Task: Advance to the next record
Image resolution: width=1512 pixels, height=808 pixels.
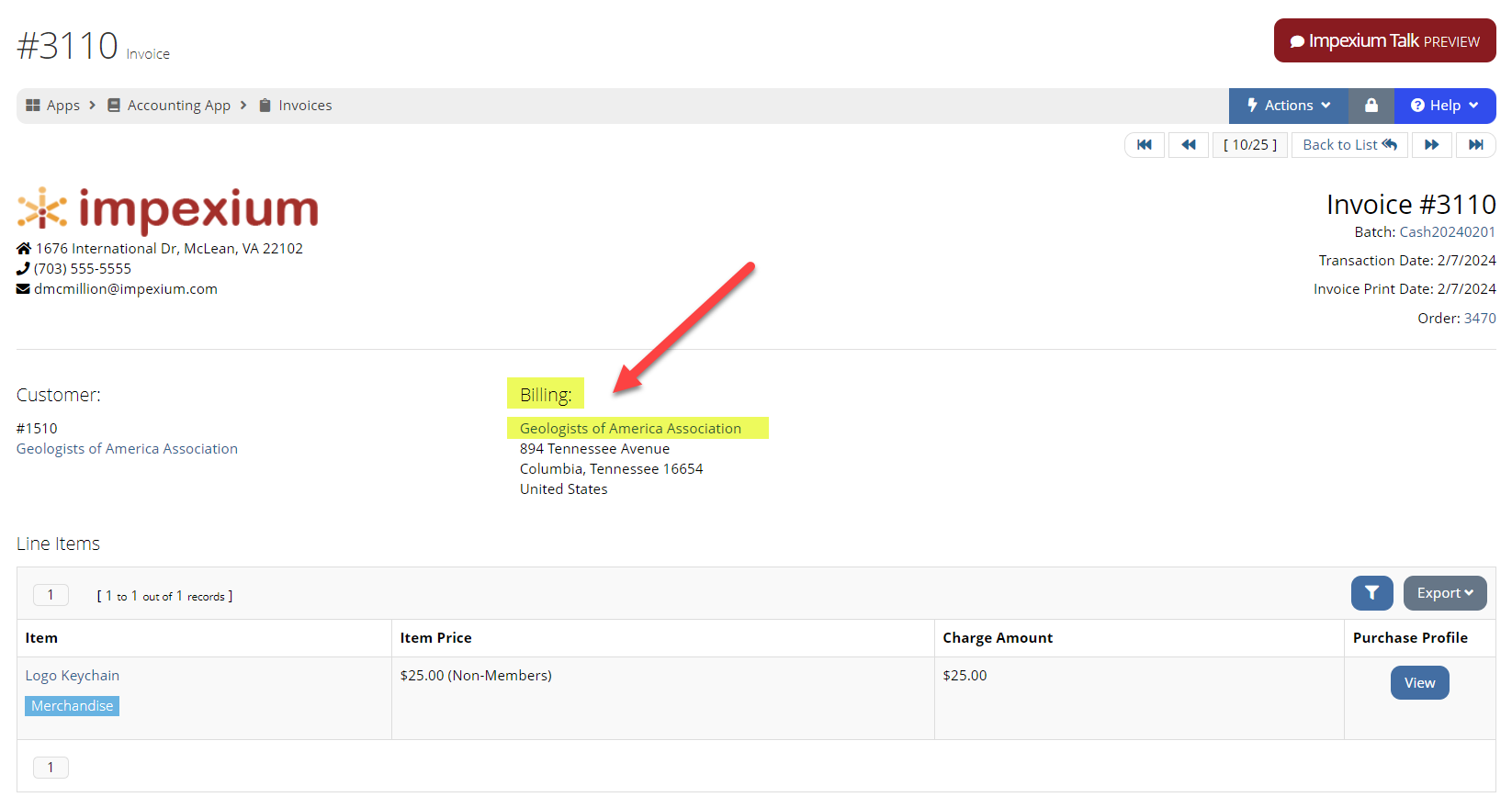Action: coord(1432,145)
